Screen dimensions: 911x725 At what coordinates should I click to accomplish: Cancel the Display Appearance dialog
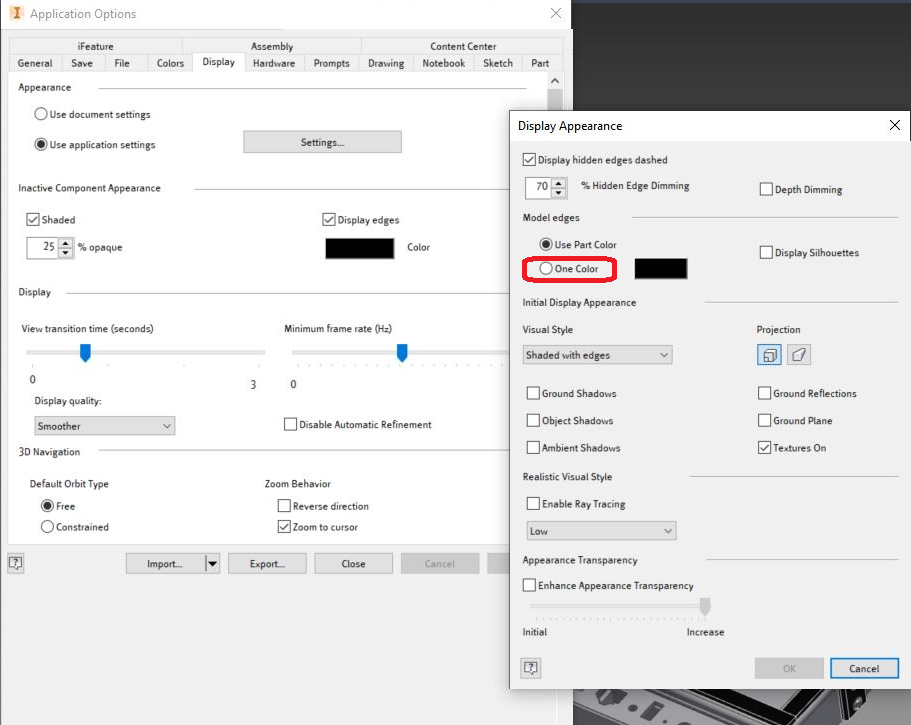pyautogui.click(x=864, y=669)
